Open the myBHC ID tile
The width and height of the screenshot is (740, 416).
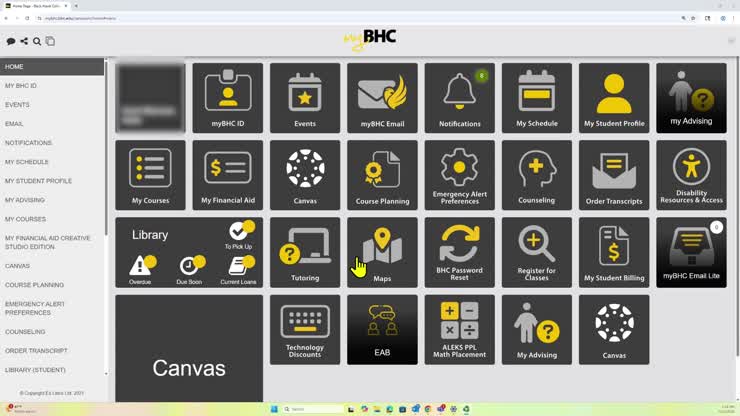click(227, 98)
